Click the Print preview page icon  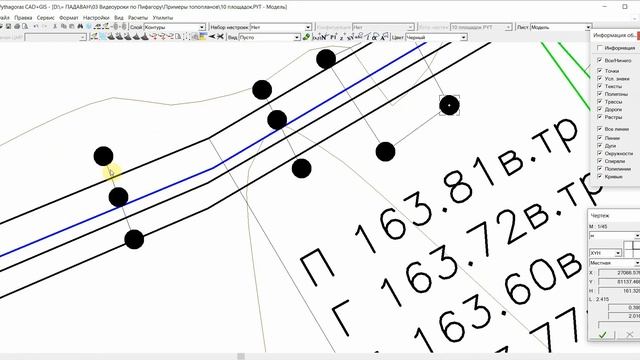(25, 27)
